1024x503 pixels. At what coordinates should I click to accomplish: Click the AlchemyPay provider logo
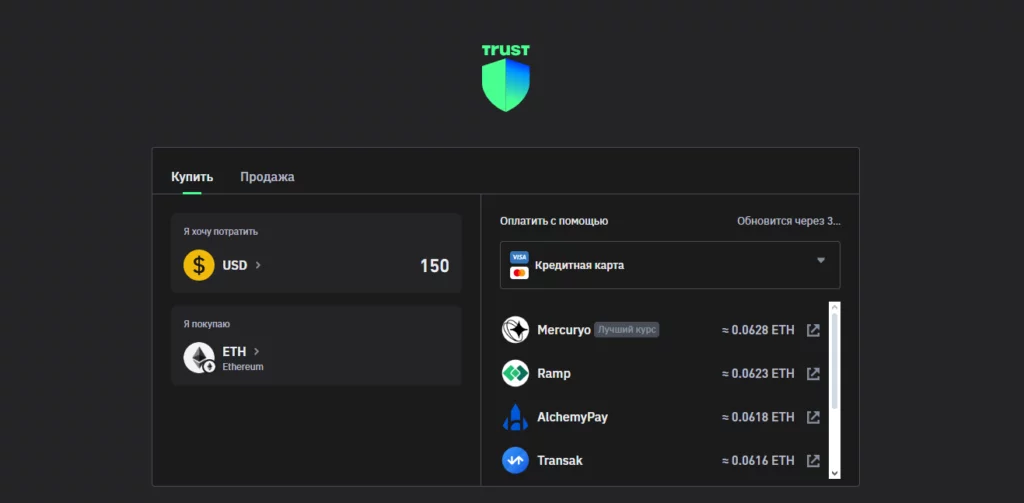click(x=515, y=417)
